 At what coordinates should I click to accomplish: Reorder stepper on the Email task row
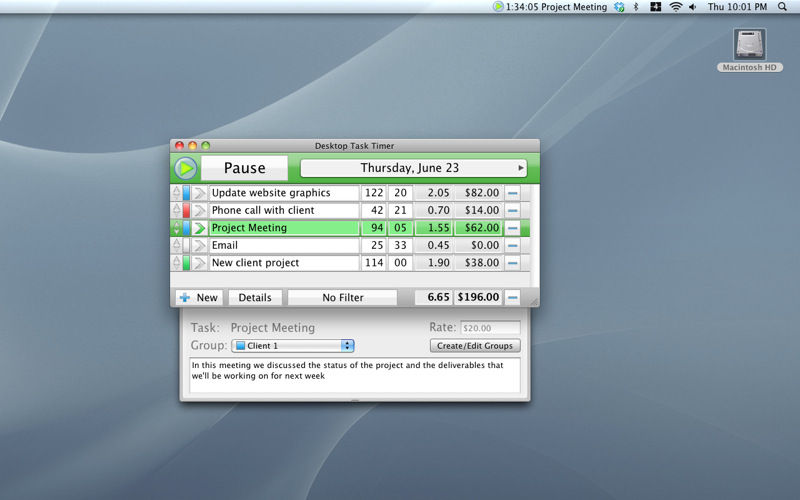point(177,245)
